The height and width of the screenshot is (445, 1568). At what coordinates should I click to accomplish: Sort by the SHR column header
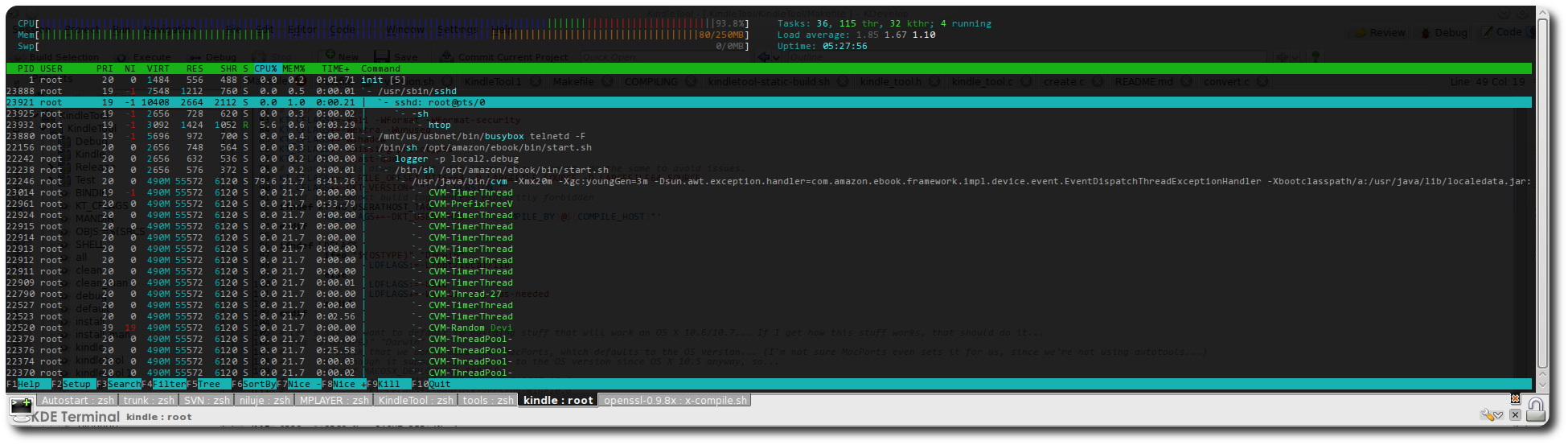tap(228, 68)
